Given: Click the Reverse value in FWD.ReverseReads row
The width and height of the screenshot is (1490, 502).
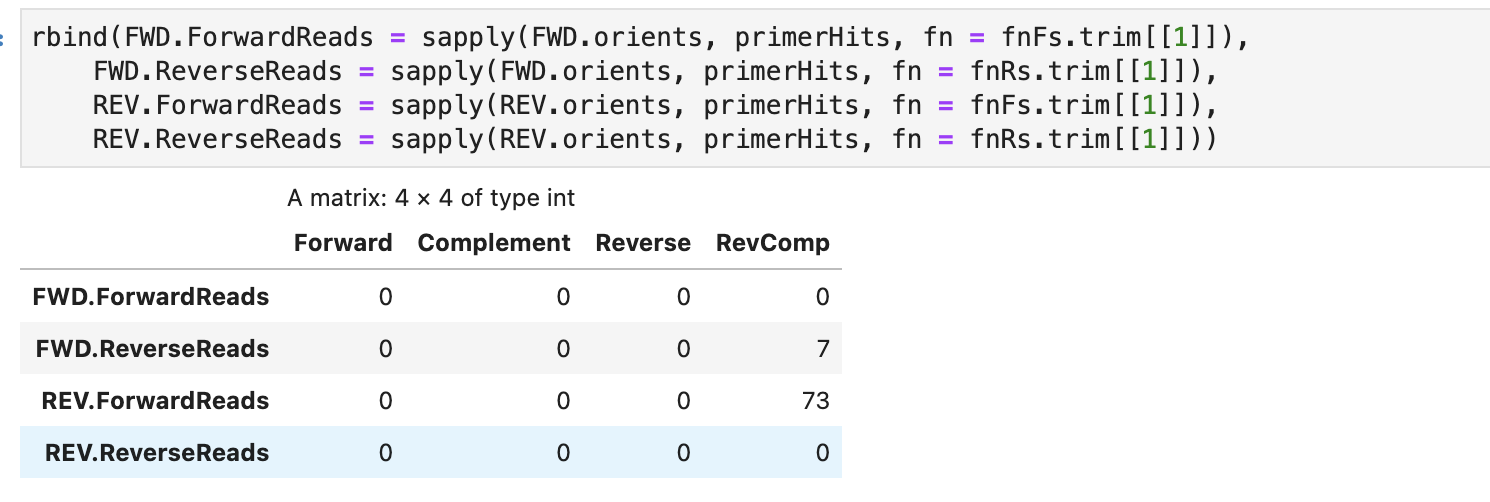Looking at the screenshot, I should point(684,349).
